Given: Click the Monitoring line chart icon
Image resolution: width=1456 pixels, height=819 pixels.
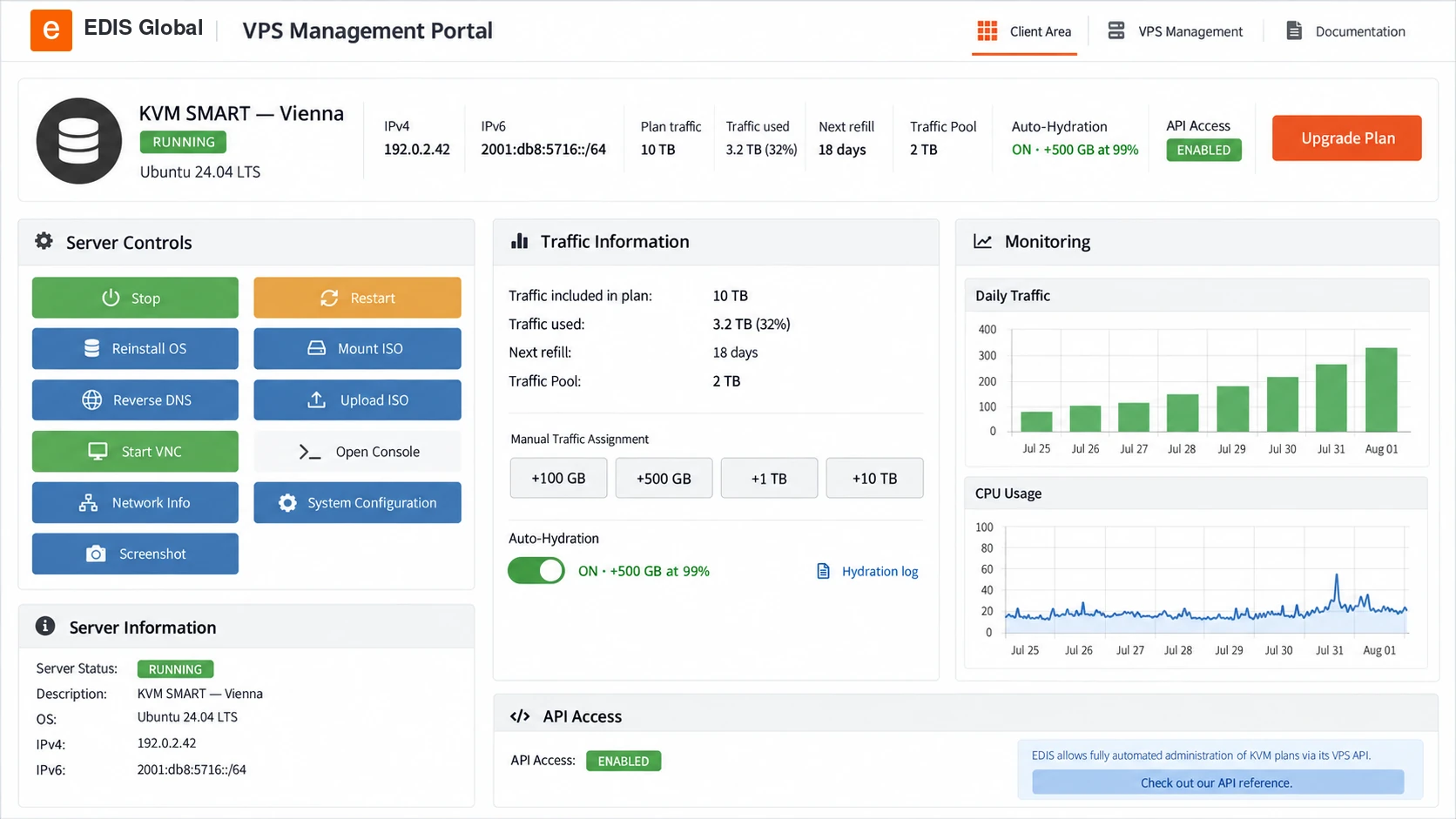Looking at the screenshot, I should pos(982,241).
